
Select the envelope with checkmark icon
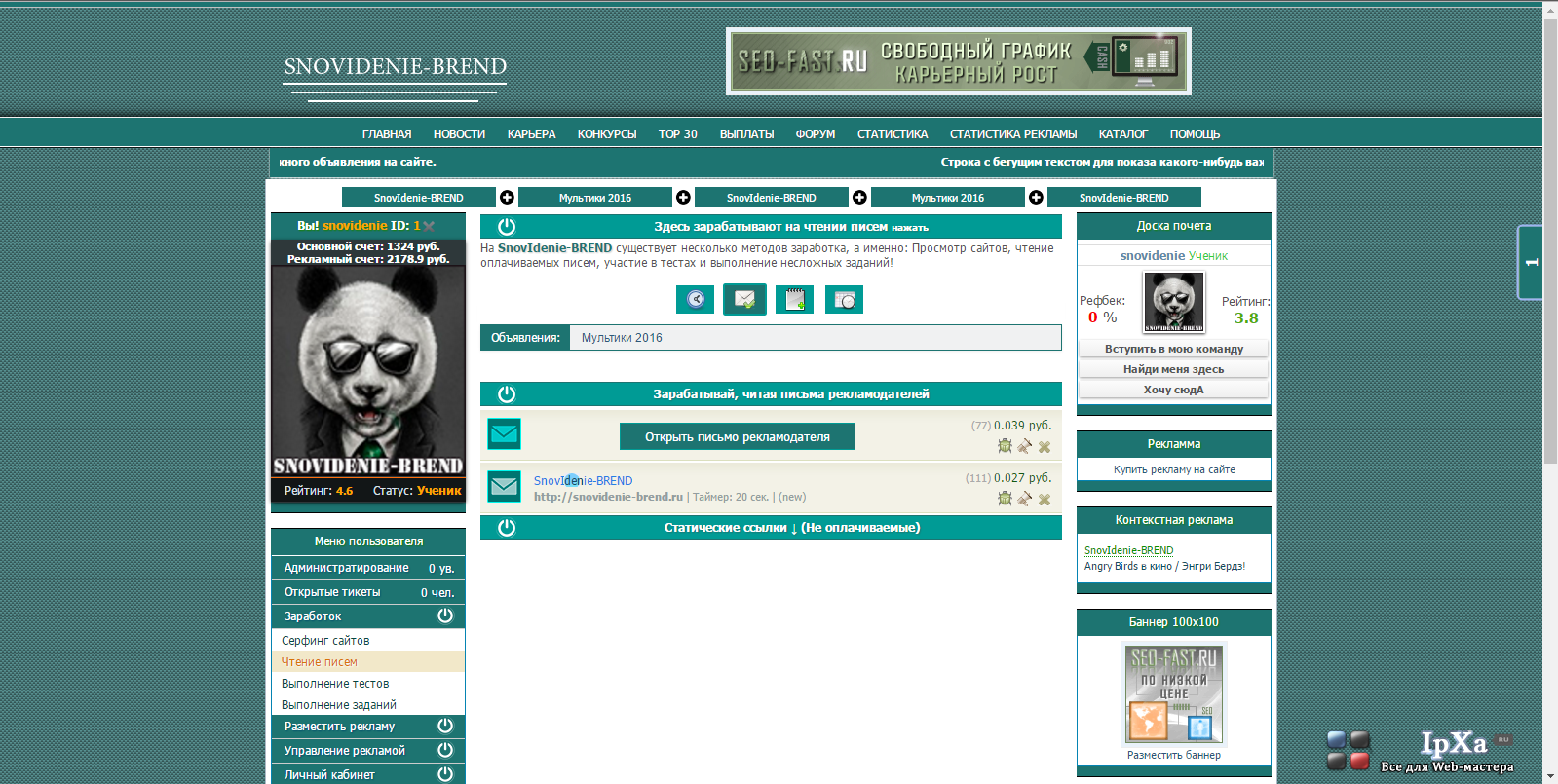click(x=744, y=299)
